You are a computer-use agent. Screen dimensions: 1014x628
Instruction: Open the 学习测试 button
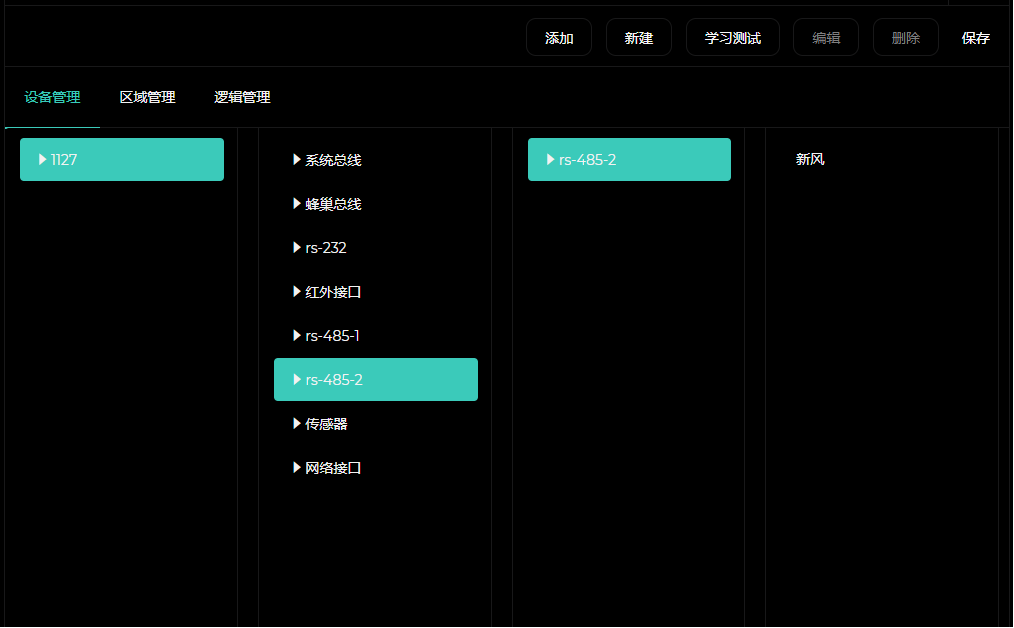coord(732,38)
